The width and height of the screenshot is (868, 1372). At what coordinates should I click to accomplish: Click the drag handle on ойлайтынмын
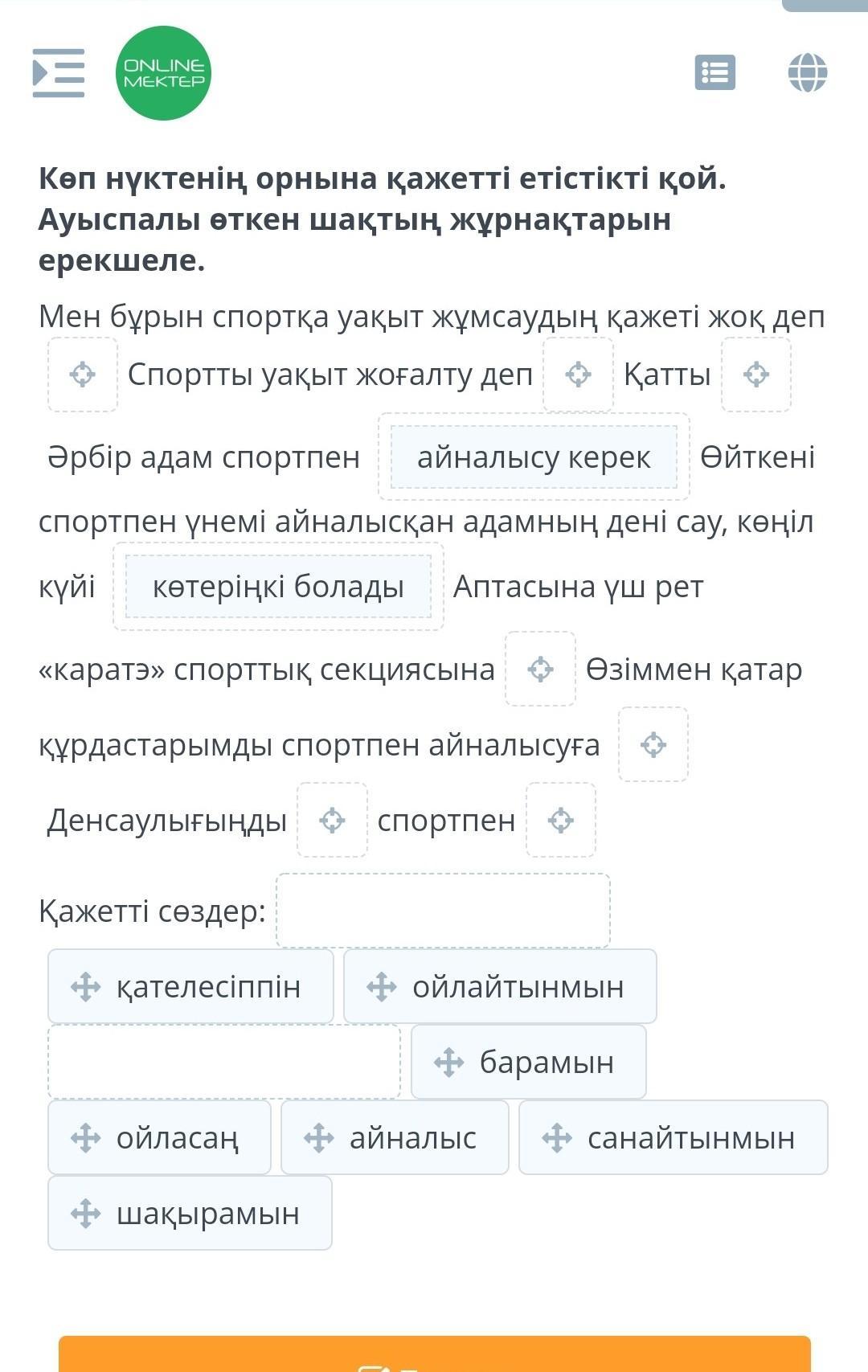pos(382,987)
